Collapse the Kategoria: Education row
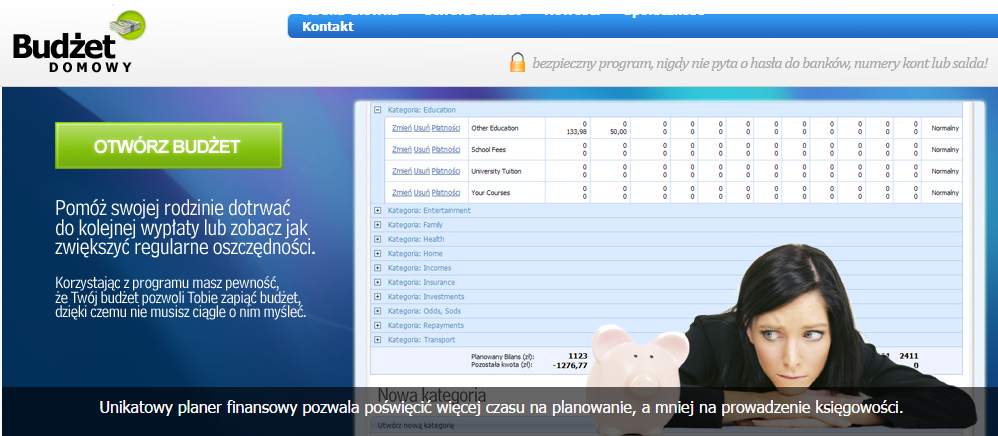Image resolution: width=998 pixels, height=436 pixels. (377, 110)
